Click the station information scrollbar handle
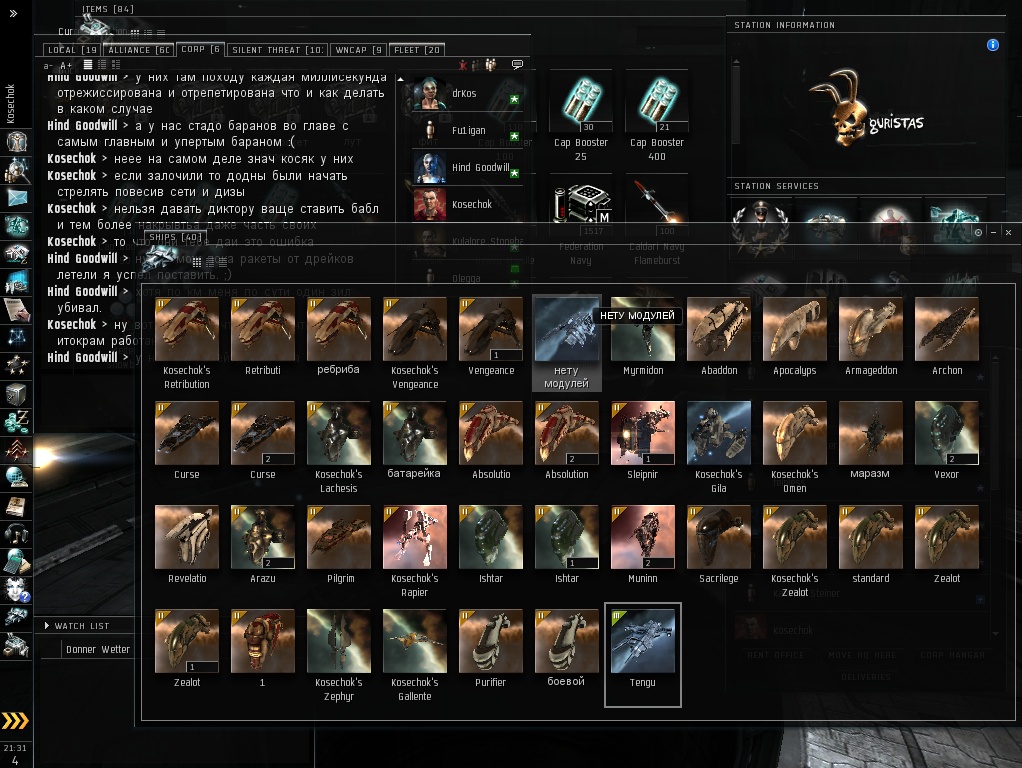The image size is (1022, 768). click(736, 104)
